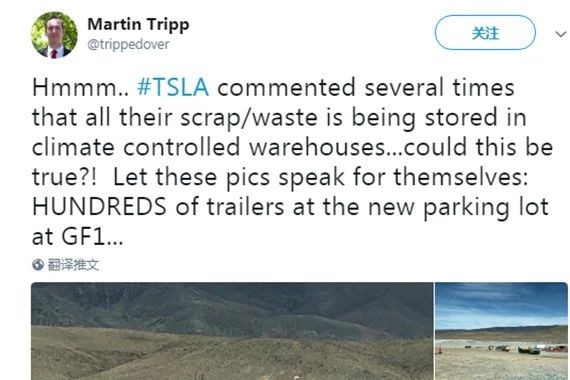Open the Martin Tripp display name link
The image size is (570, 380).
pos(138,25)
